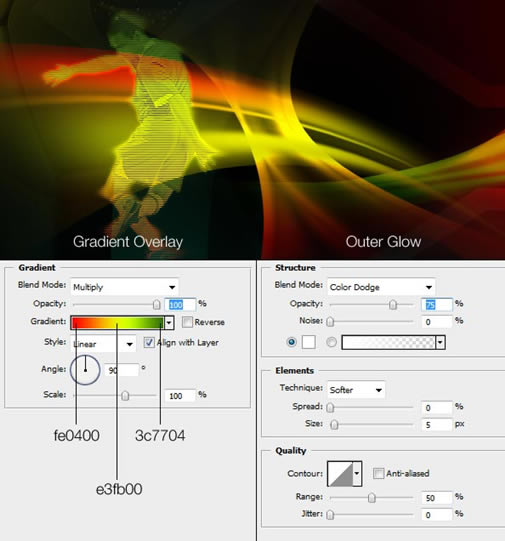This screenshot has height=541, width=505.
Task: Click the Angle dial control
Action: (85, 370)
